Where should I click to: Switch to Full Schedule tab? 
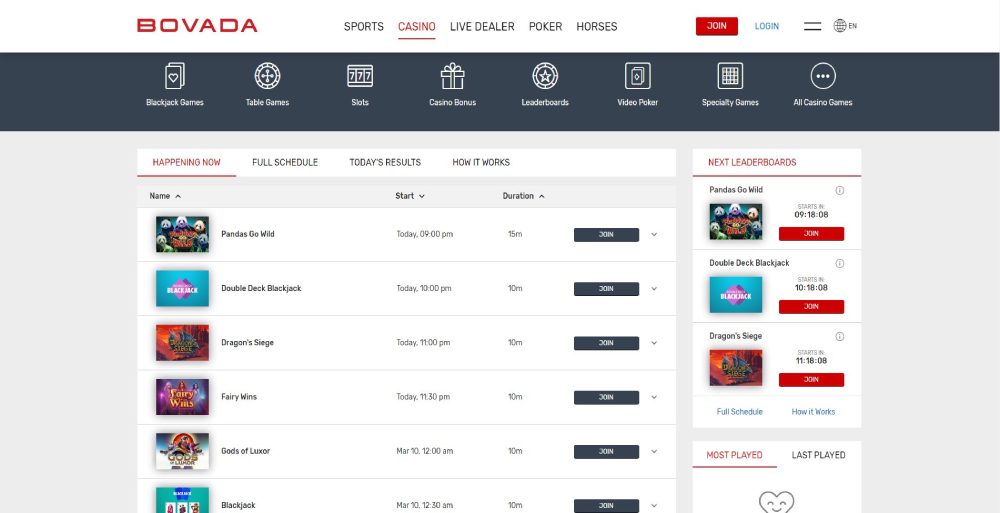point(285,163)
